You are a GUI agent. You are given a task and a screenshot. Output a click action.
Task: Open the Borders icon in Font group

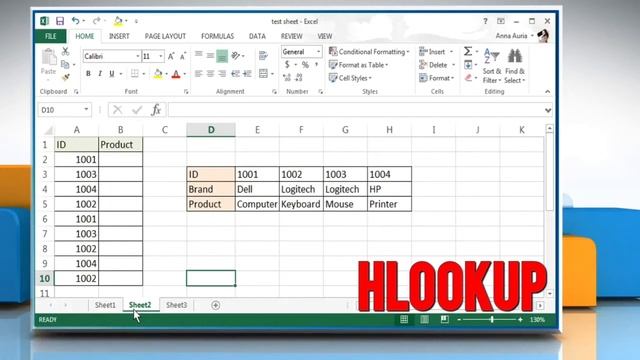134,74
